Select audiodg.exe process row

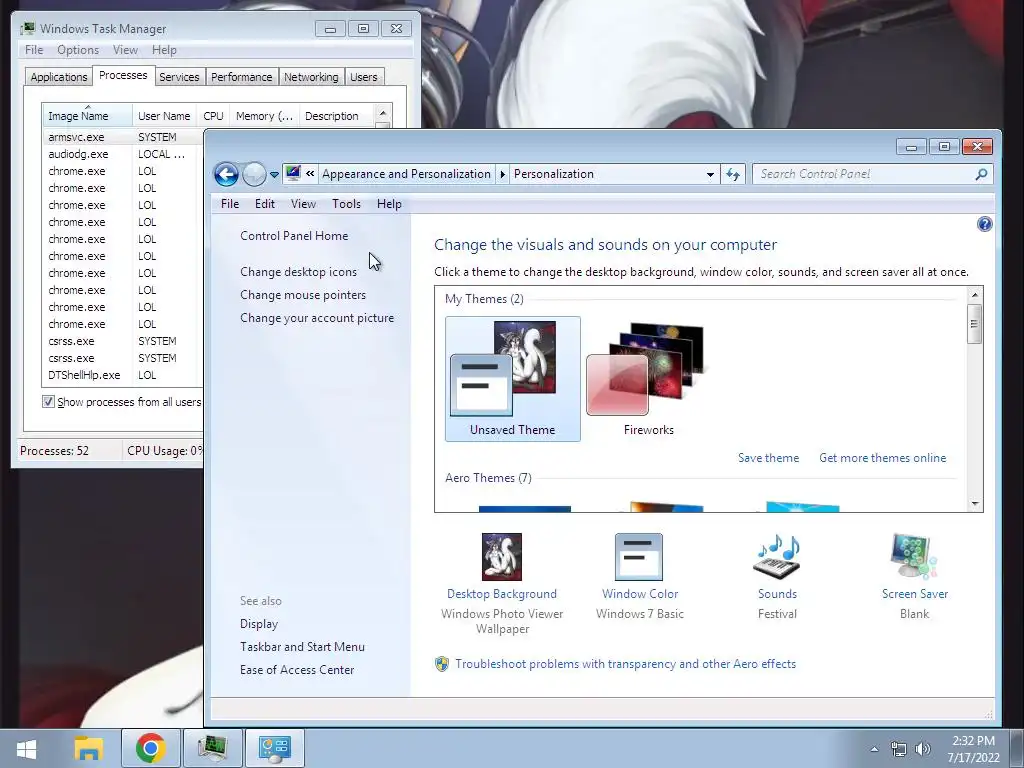tap(123, 154)
